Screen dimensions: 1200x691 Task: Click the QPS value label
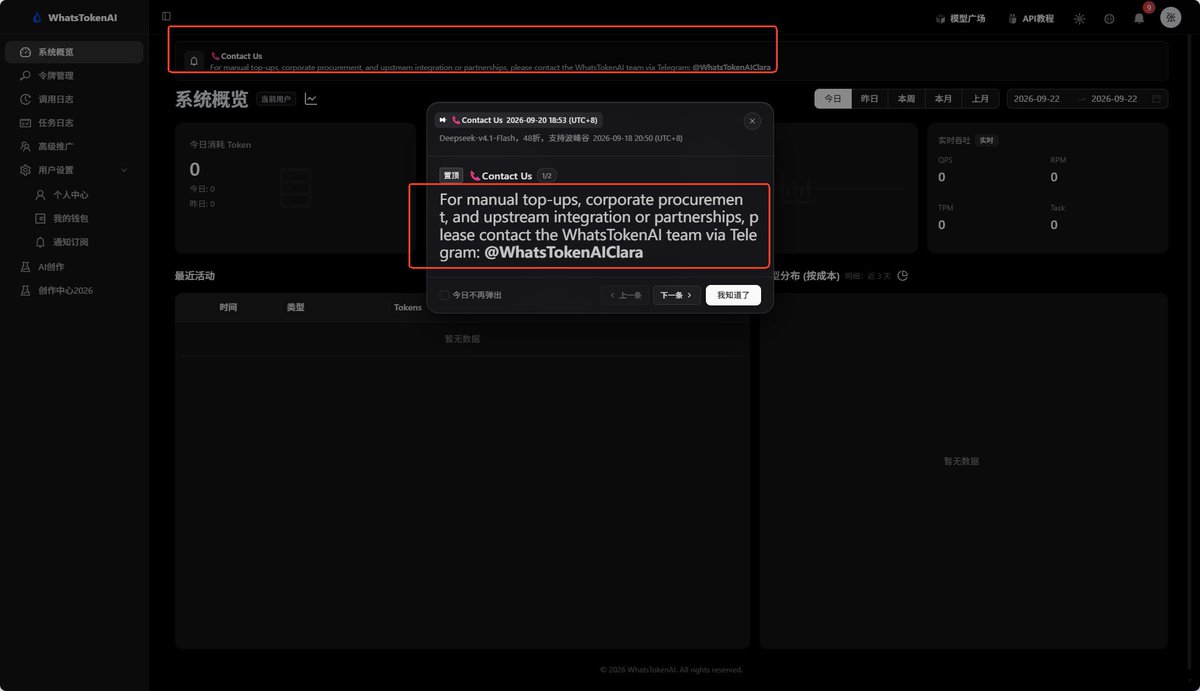click(x=945, y=160)
